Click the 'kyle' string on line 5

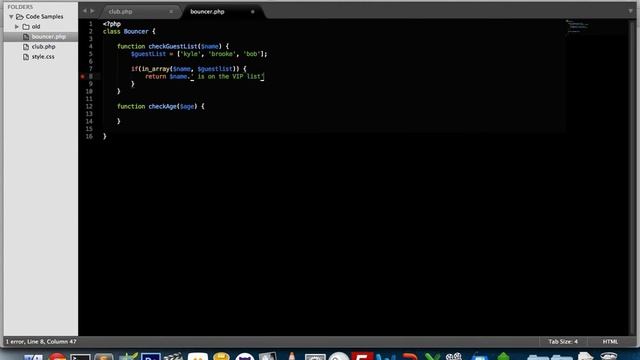(x=190, y=54)
